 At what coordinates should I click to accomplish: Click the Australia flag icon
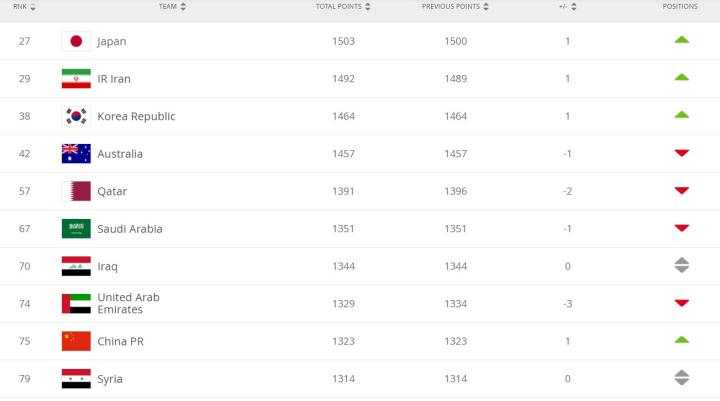pyautogui.click(x=76, y=153)
